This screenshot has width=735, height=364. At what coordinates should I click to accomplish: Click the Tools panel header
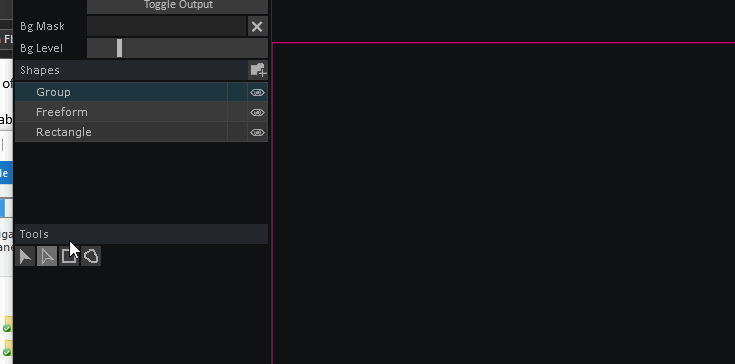pos(142,234)
